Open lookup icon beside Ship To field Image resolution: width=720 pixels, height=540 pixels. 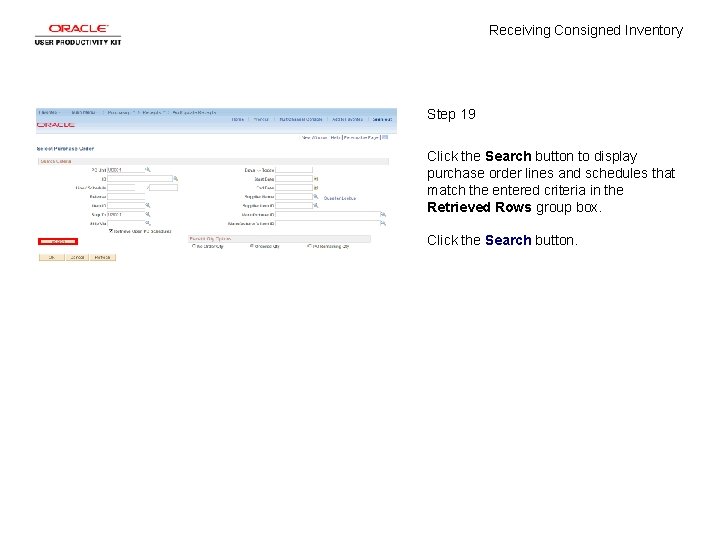[148, 214]
